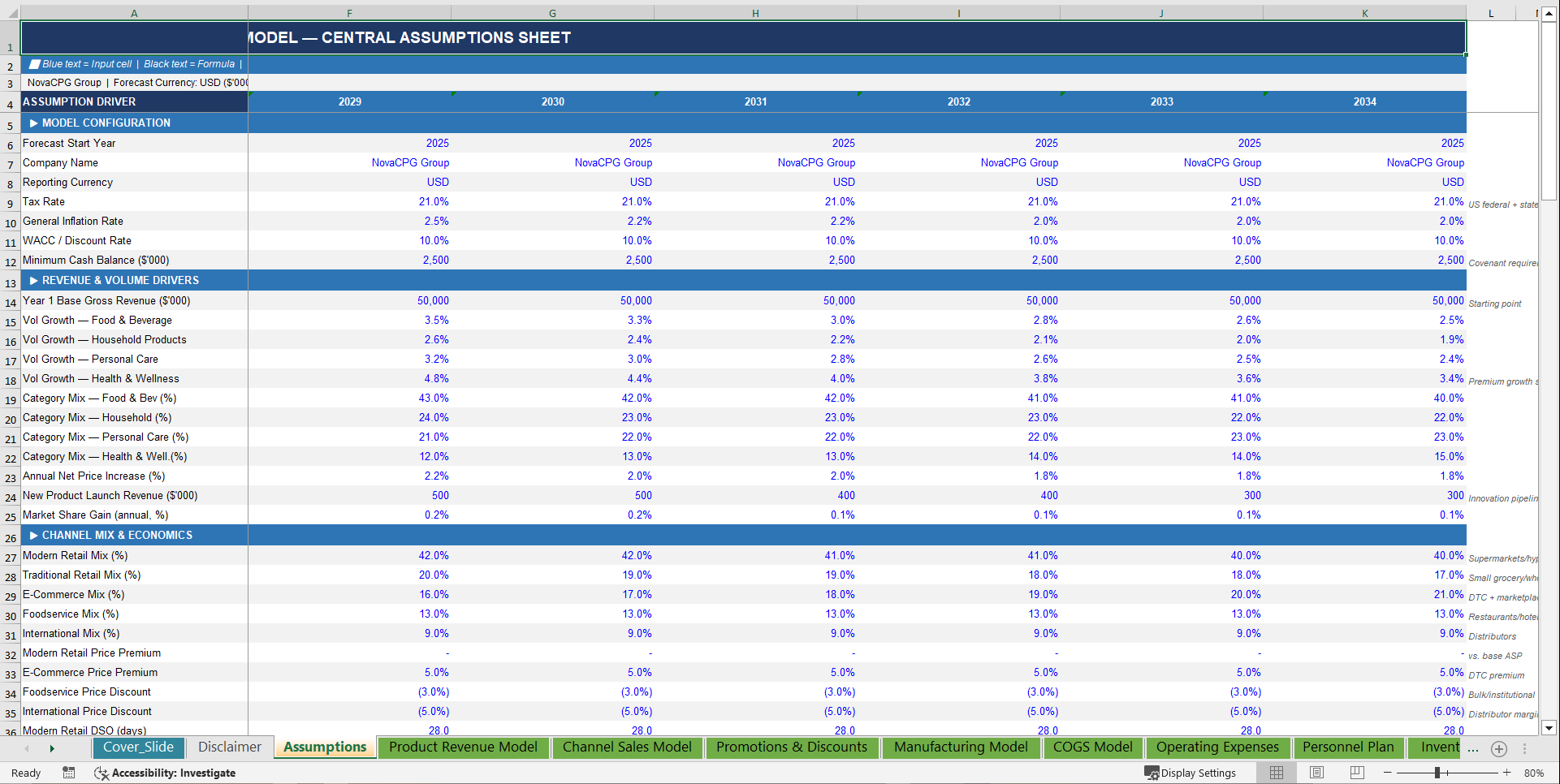Image resolution: width=1560 pixels, height=784 pixels.
Task: Open the ellipsis to see more sheet tabs
Action: [x=1473, y=751]
